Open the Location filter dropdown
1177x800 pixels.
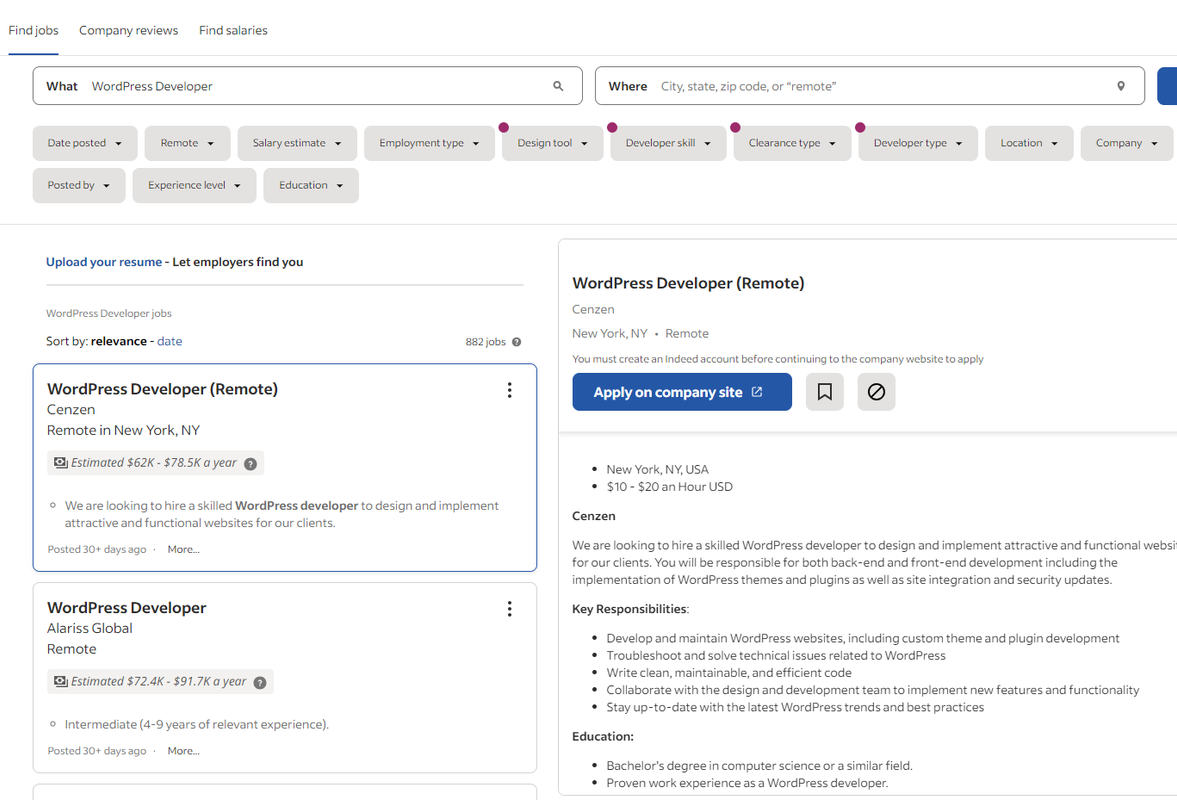point(1029,143)
